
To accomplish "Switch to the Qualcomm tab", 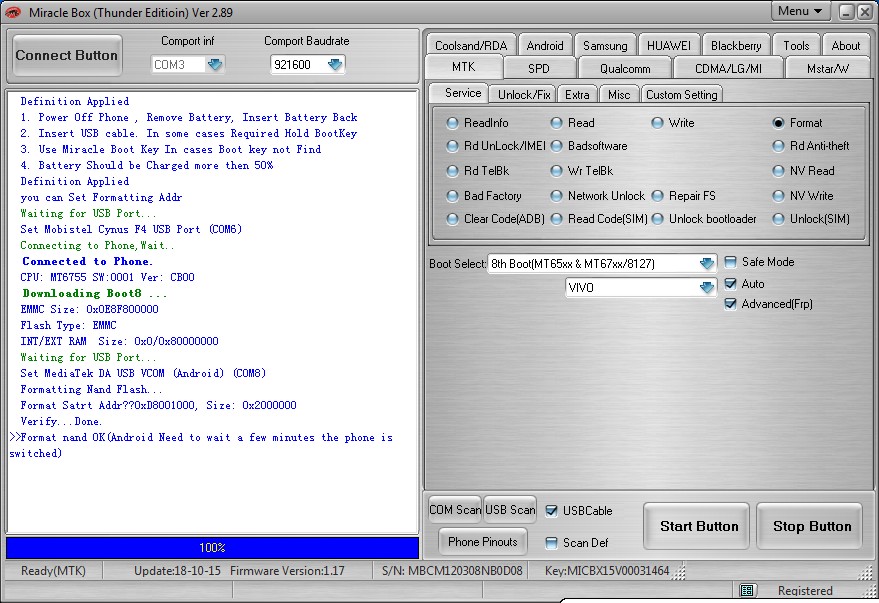I will [625, 68].
